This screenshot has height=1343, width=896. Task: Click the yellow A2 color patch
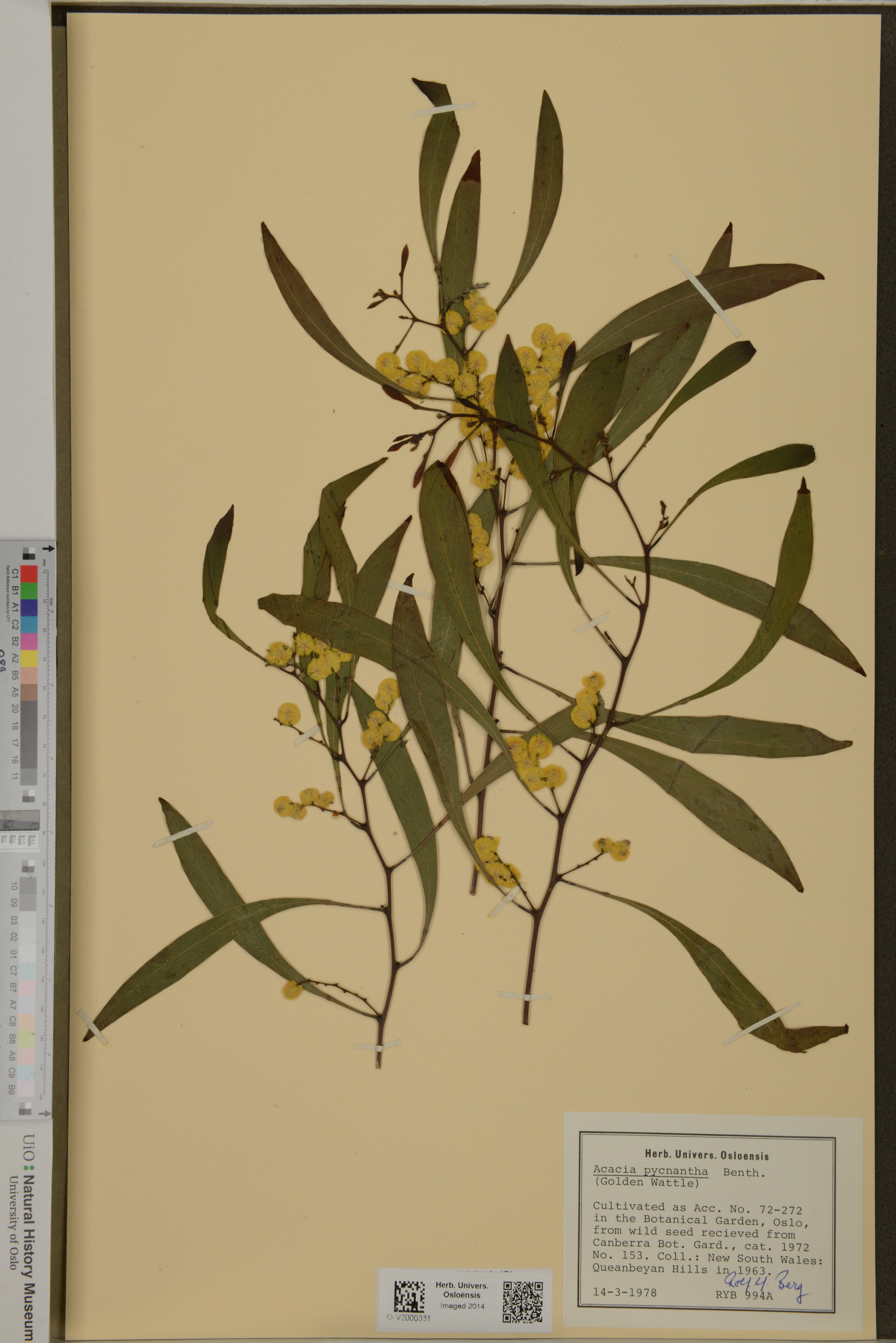pos(29,658)
